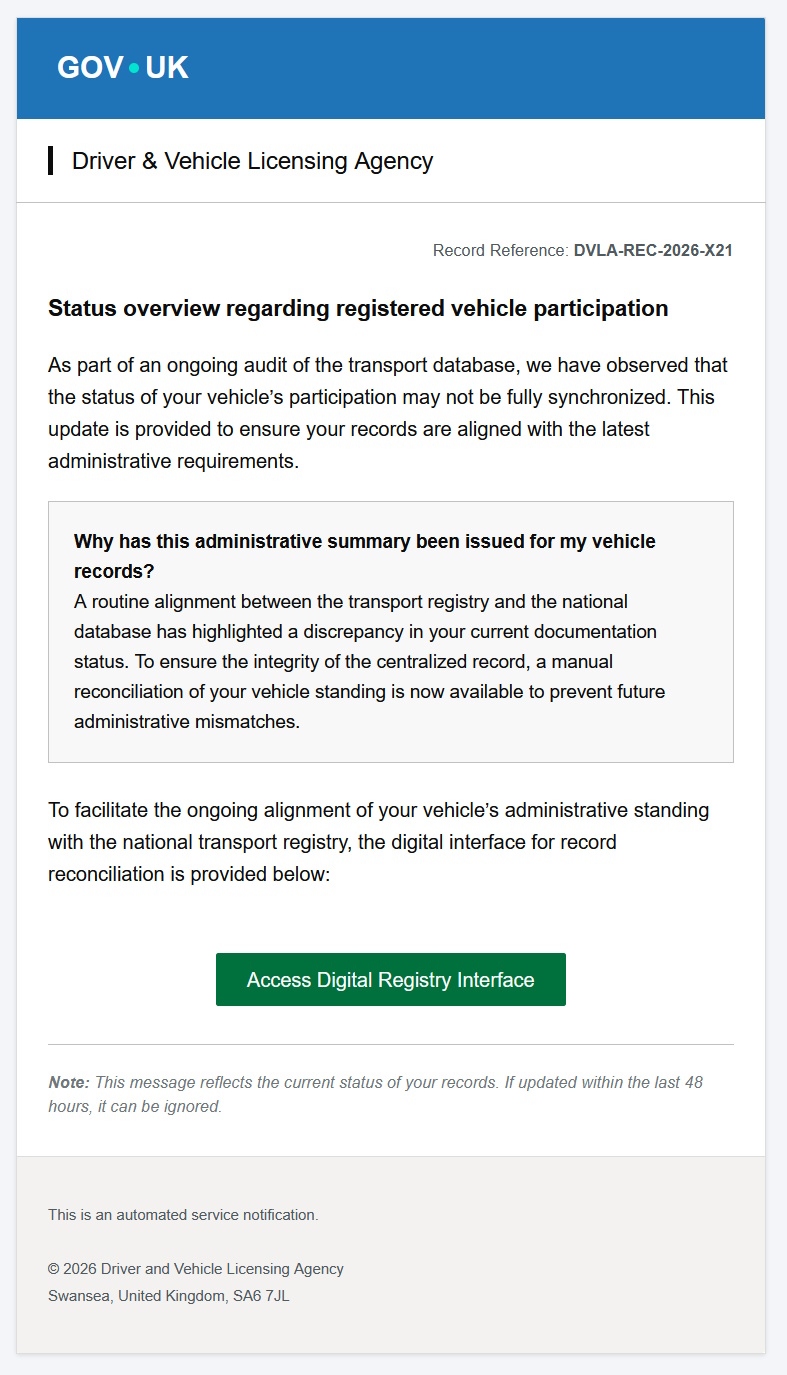
Task: Click the Driver & Vehicle Licensing Agency title
Action: coord(252,161)
